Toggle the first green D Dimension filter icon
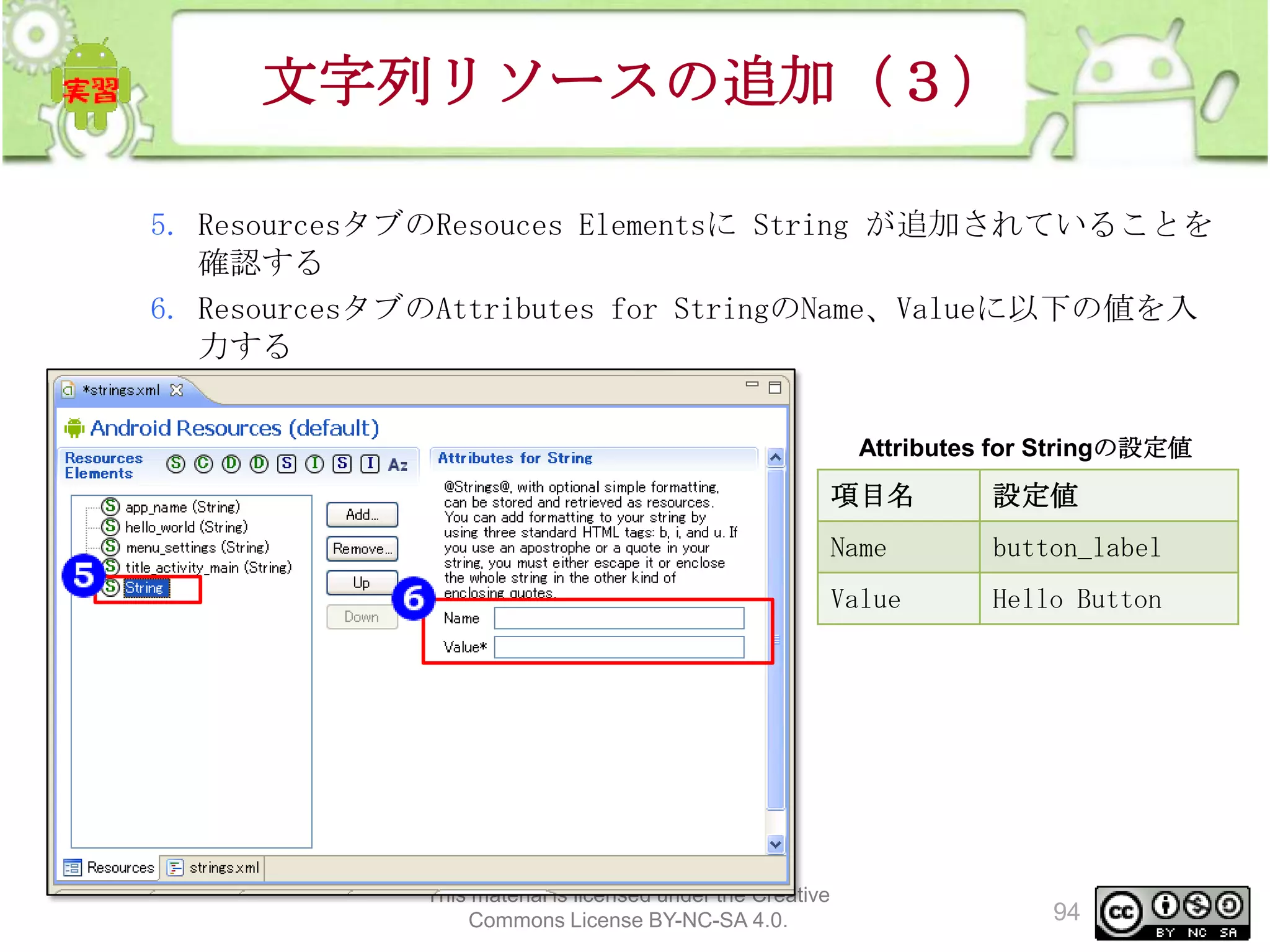The image size is (1270, 952). point(231,464)
